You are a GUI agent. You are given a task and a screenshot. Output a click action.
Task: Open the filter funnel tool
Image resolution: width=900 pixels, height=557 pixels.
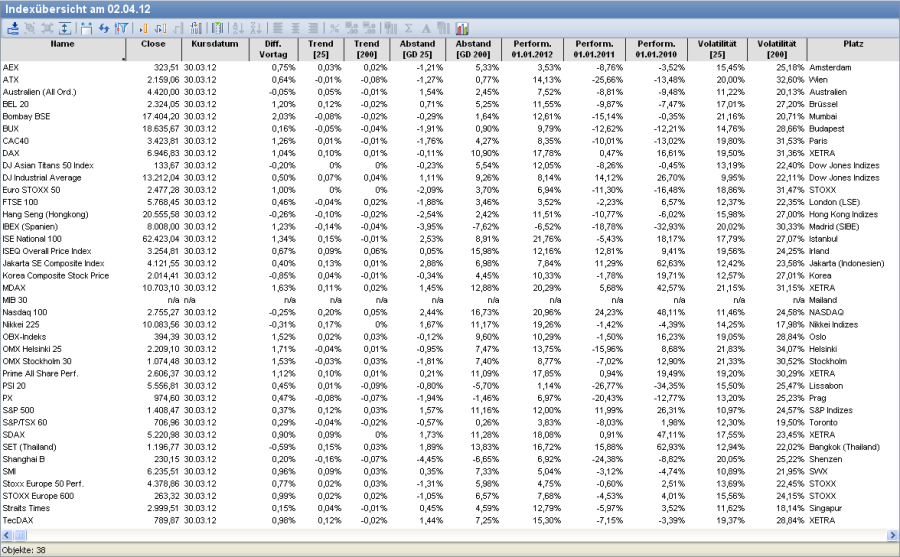pyautogui.click(x=122, y=28)
